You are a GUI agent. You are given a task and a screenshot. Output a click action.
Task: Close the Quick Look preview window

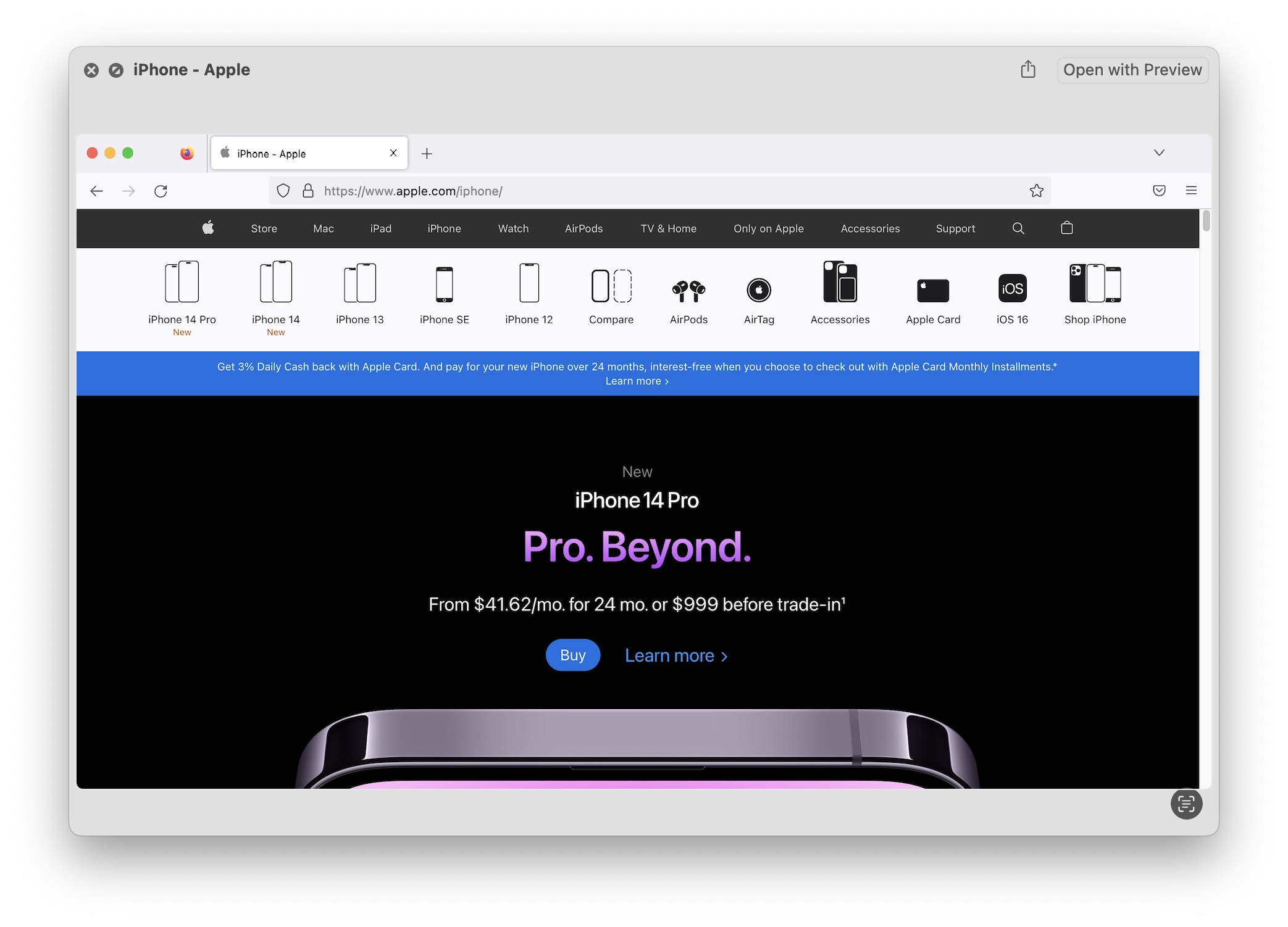click(x=91, y=70)
